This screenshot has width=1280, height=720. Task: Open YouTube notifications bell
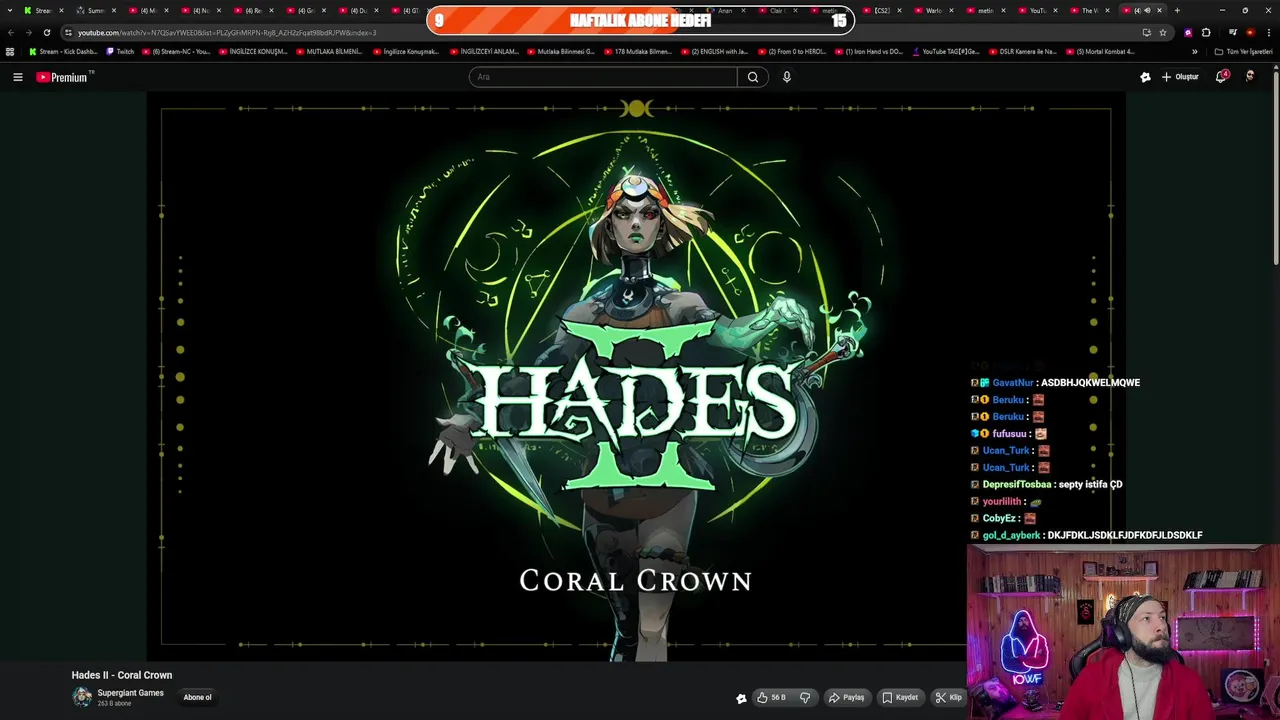[x=1221, y=77]
